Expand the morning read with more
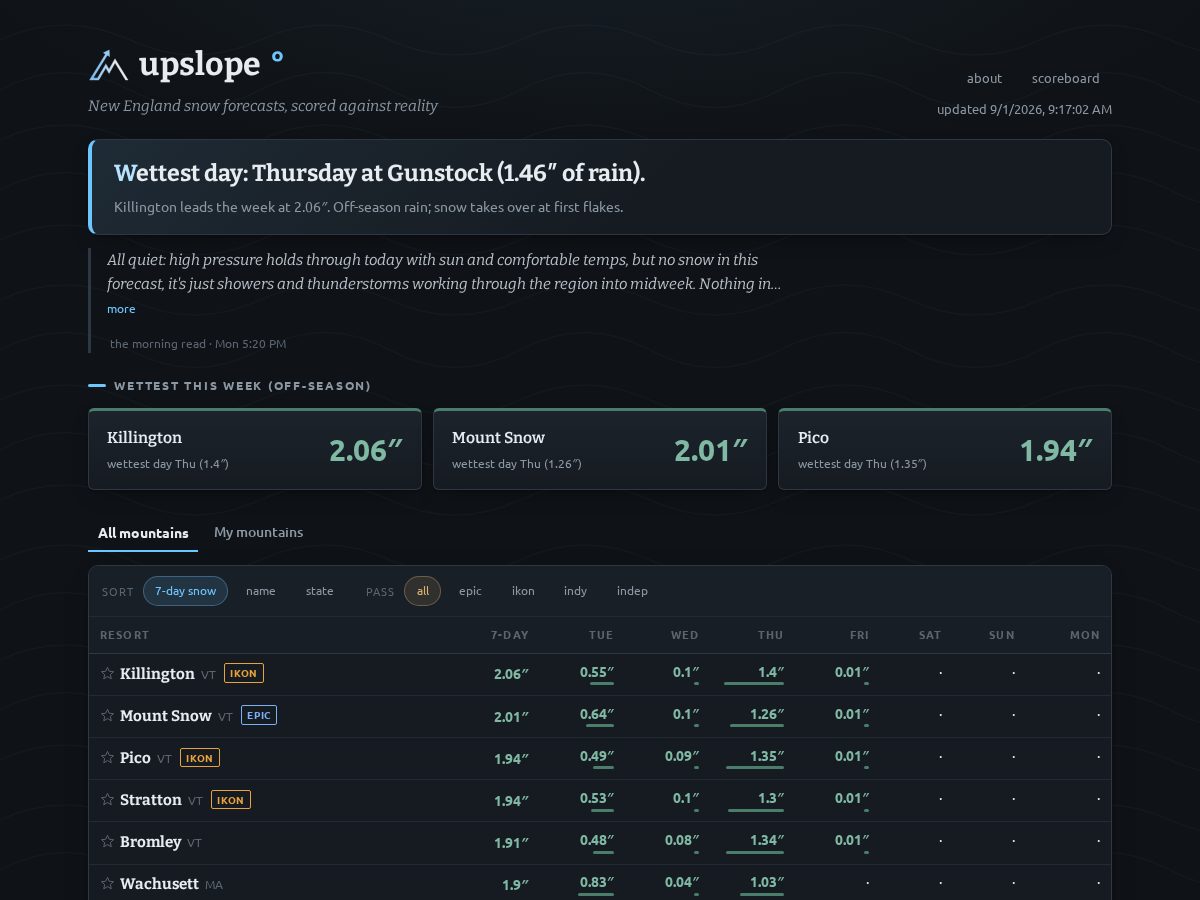This screenshot has height=900, width=1200. coord(121,309)
